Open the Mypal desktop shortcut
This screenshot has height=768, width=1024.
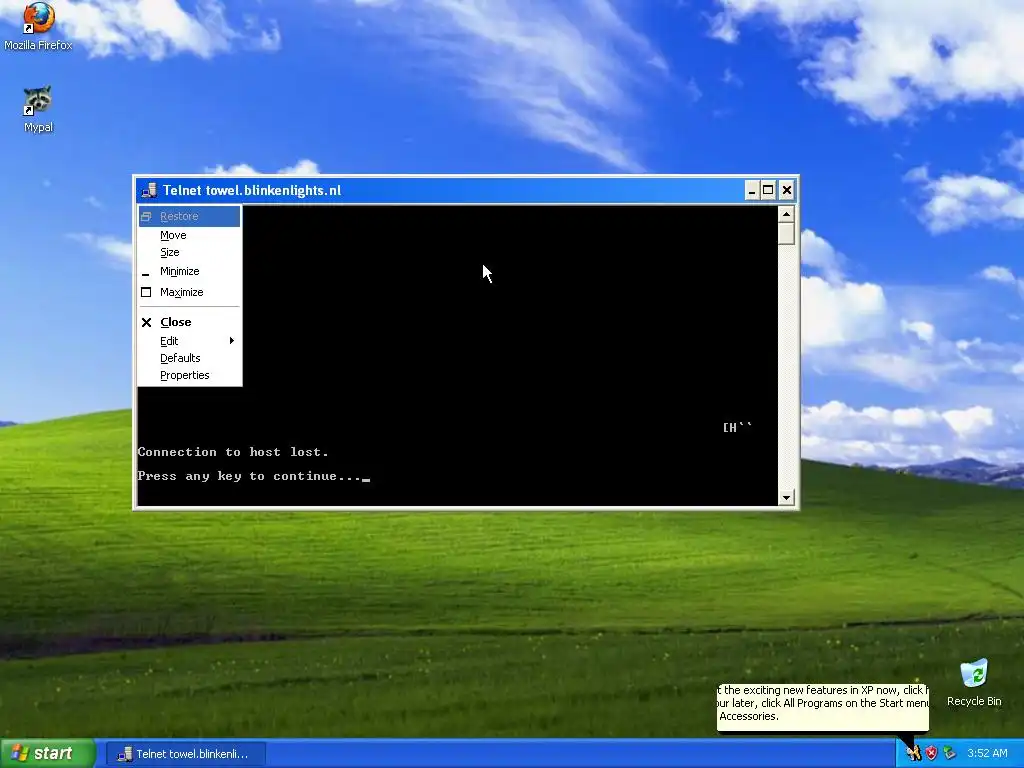point(38,108)
